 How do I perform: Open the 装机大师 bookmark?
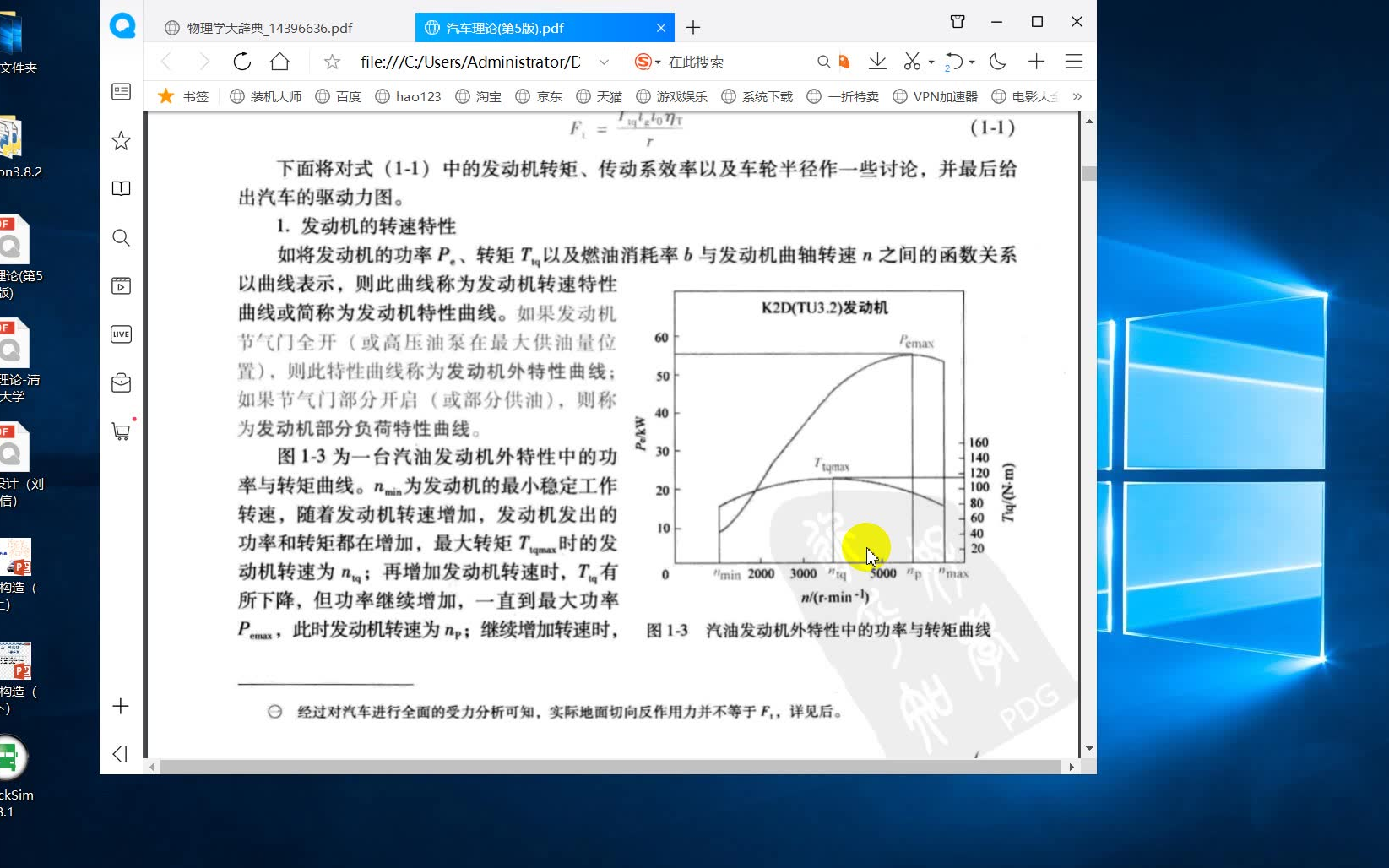[x=266, y=96]
